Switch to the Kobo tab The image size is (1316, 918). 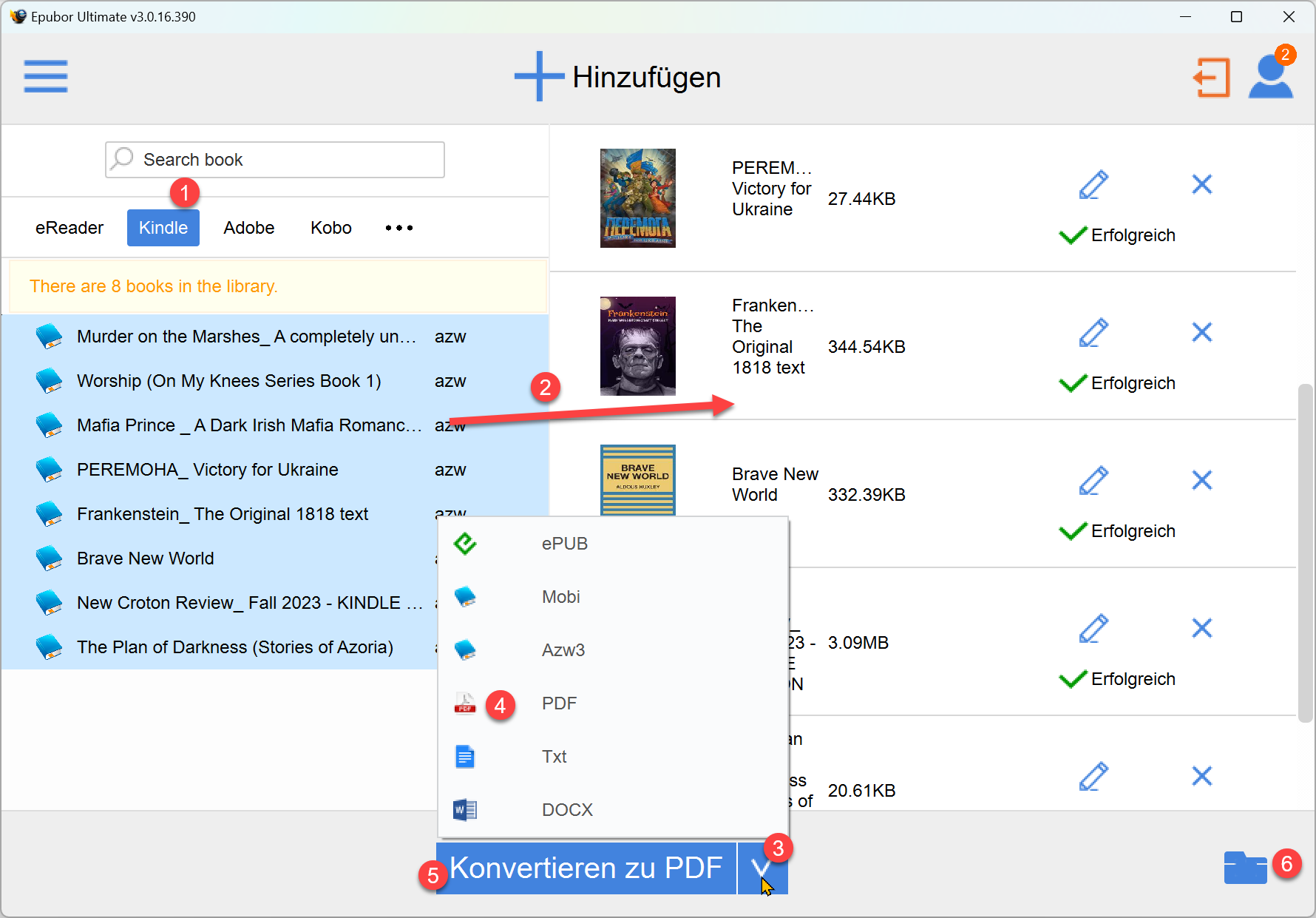(331, 228)
